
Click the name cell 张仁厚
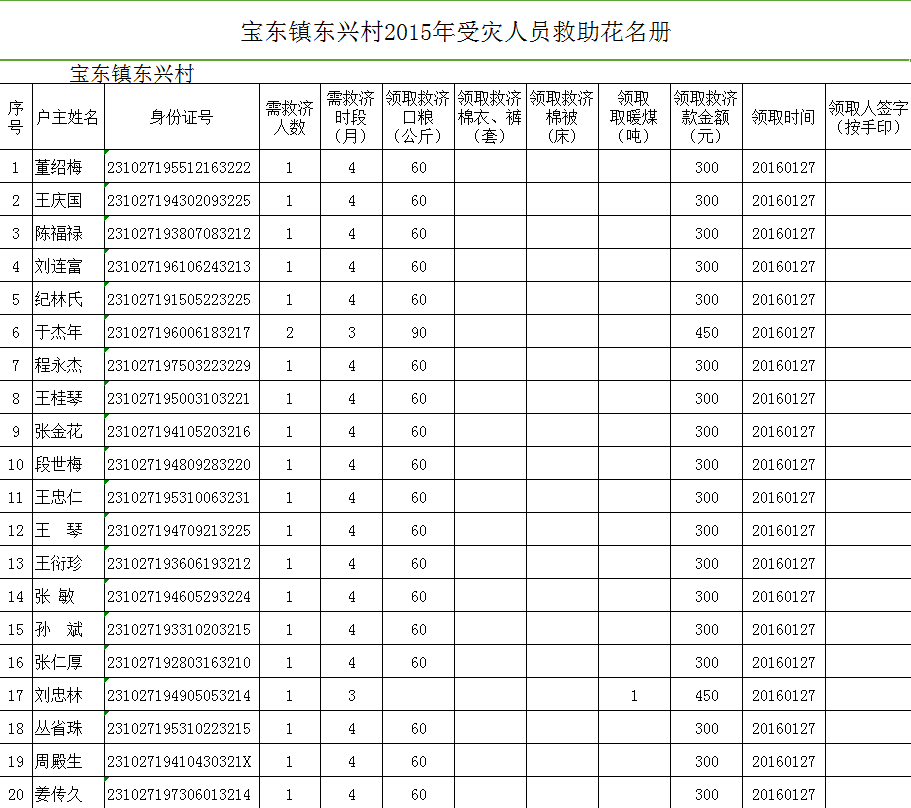point(69,662)
